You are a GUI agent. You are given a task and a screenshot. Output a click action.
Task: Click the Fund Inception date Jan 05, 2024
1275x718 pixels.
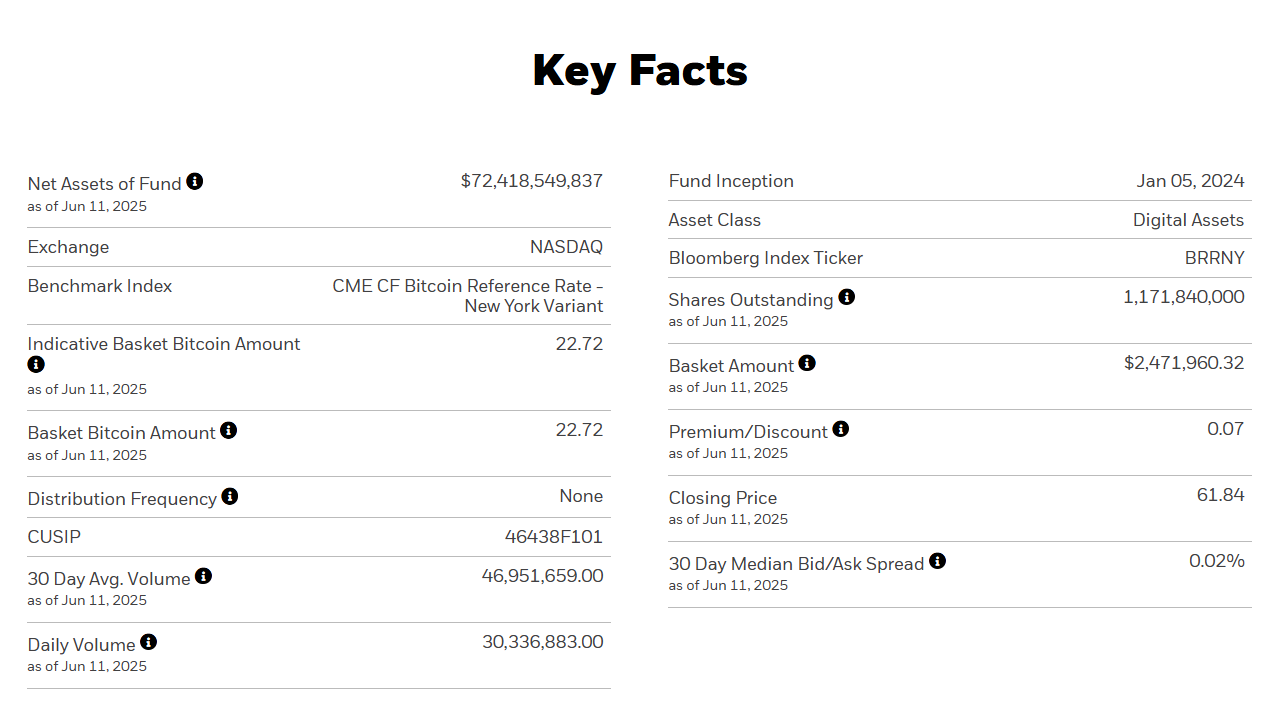(1190, 181)
